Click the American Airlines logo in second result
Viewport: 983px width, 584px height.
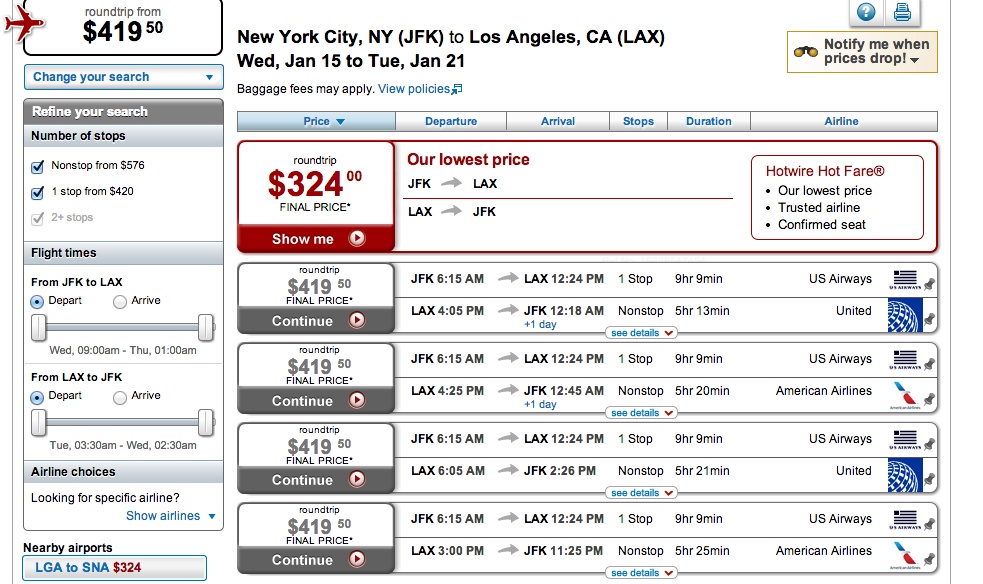point(905,395)
